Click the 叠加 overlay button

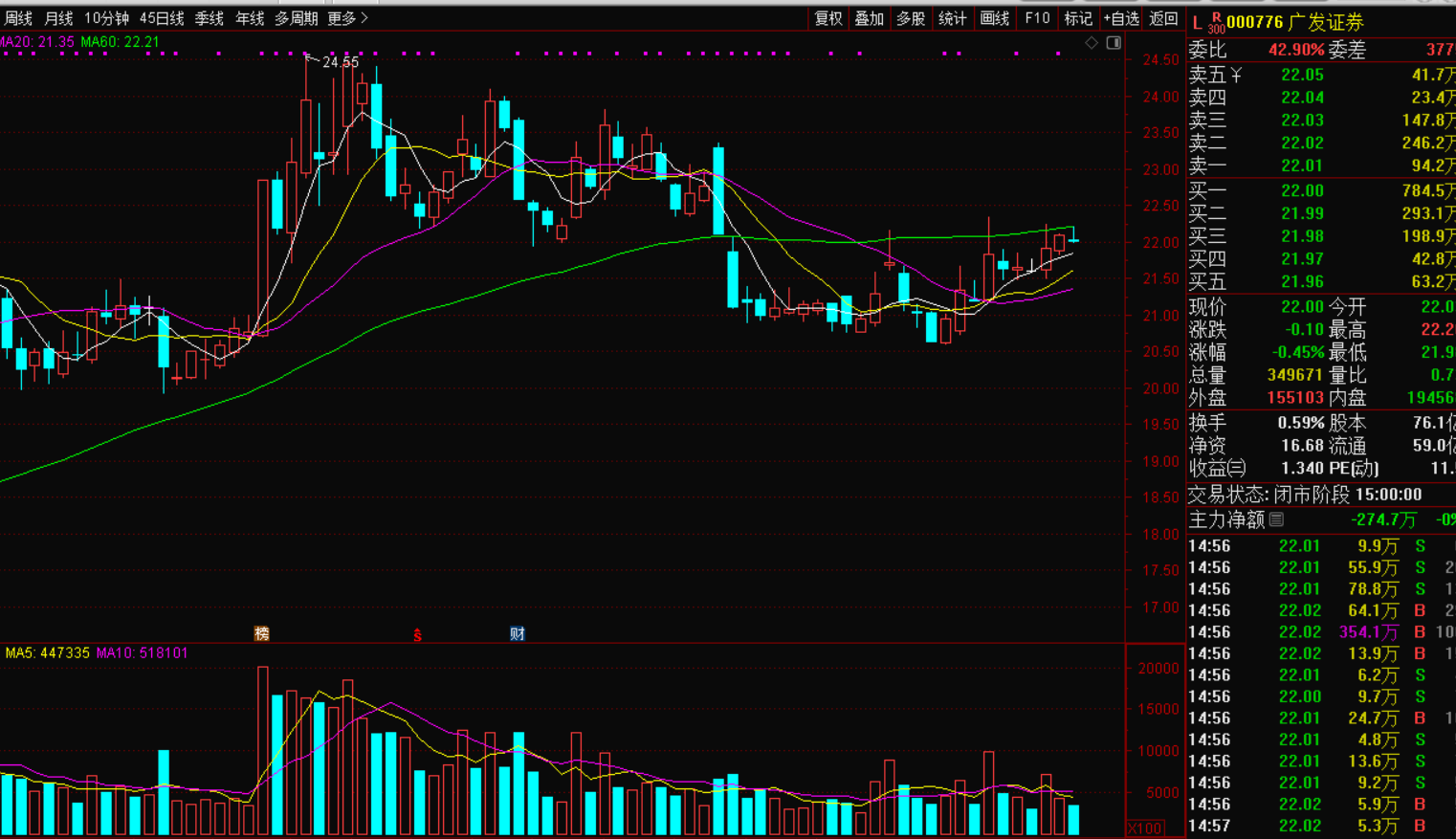tap(870, 18)
